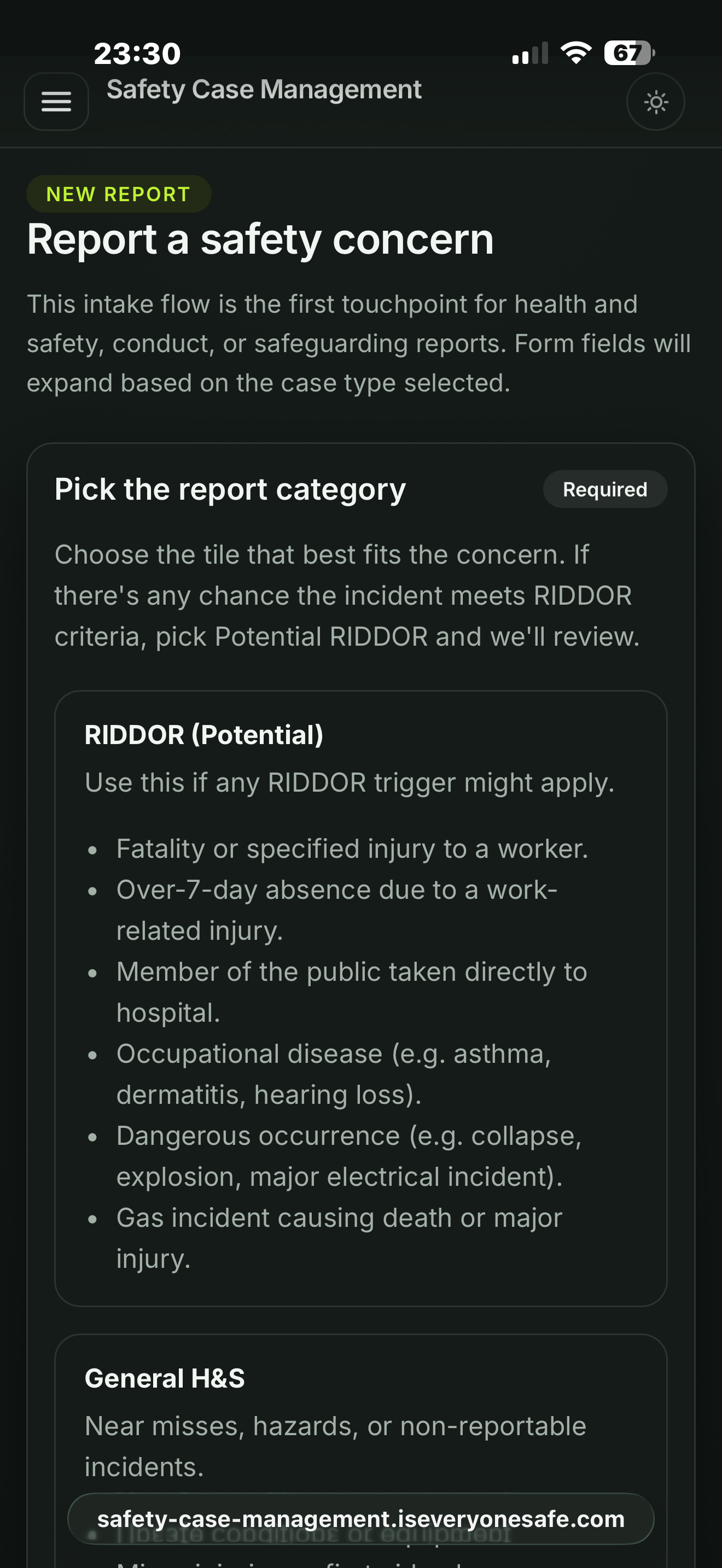Tap the Report a safety concern heading
This screenshot has height=1568, width=722.
coord(260,238)
